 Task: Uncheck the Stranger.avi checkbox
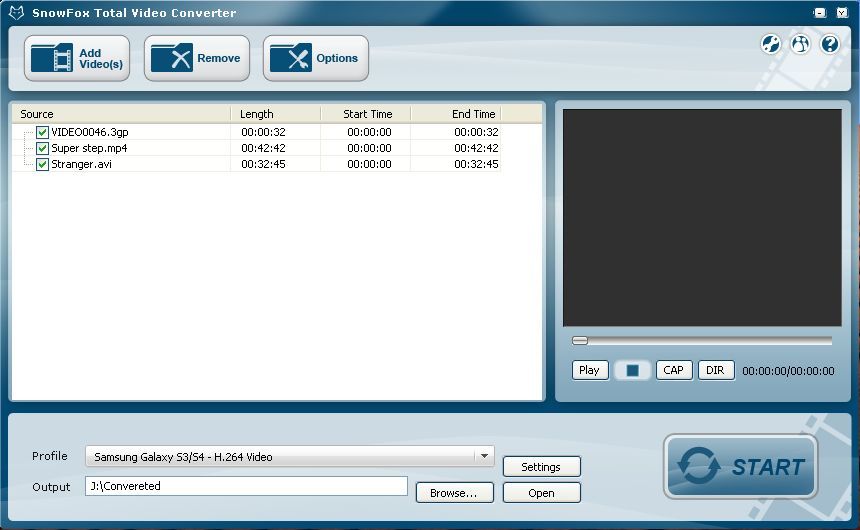click(42, 164)
